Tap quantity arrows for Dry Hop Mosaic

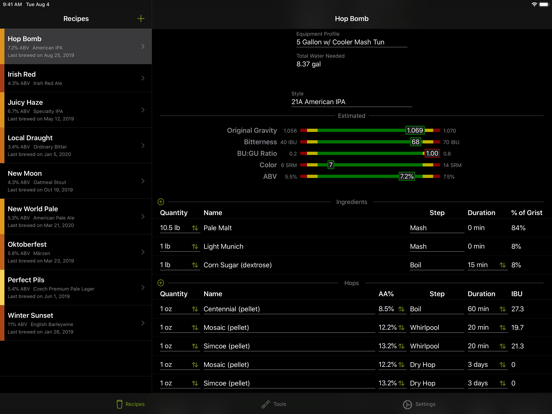[195, 365]
